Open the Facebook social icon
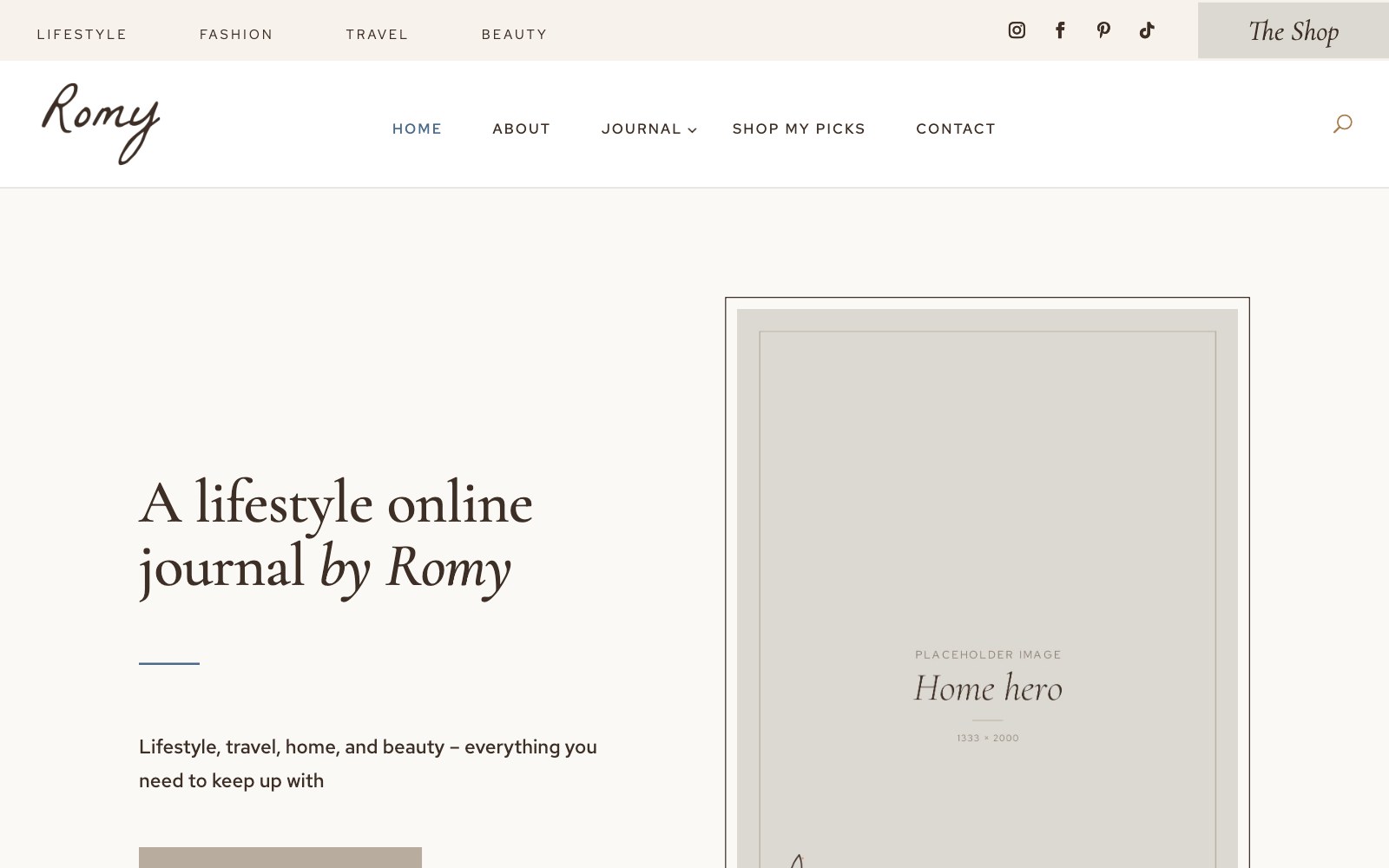Image resolution: width=1389 pixels, height=868 pixels. click(1060, 30)
